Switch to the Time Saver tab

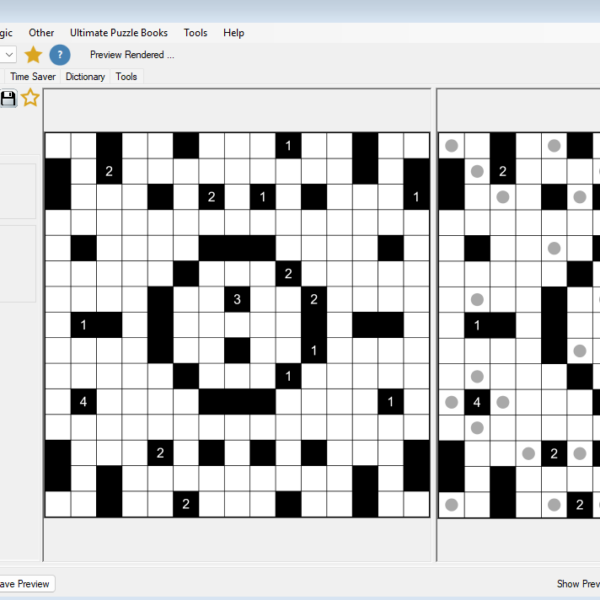click(33, 76)
